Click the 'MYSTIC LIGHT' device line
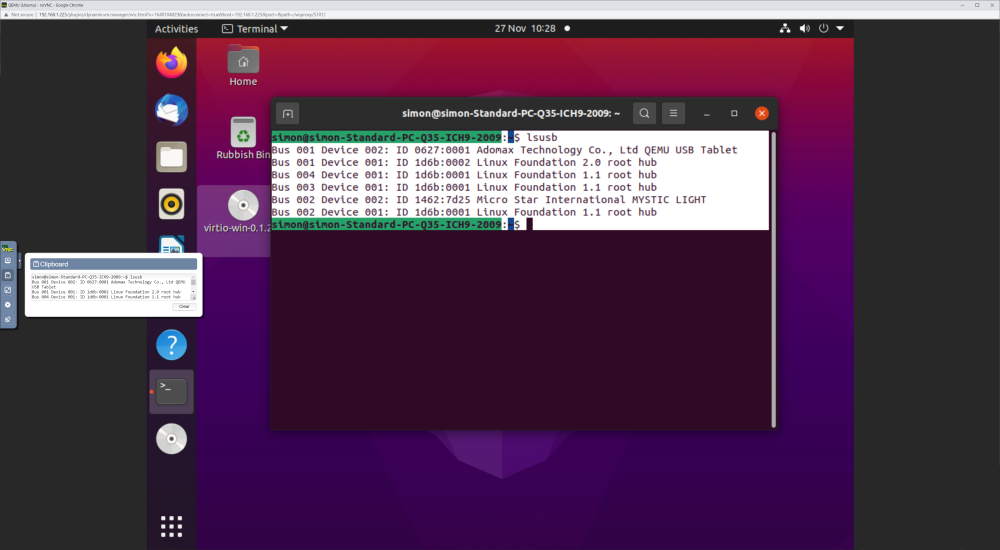1000x550 pixels. tap(489, 200)
